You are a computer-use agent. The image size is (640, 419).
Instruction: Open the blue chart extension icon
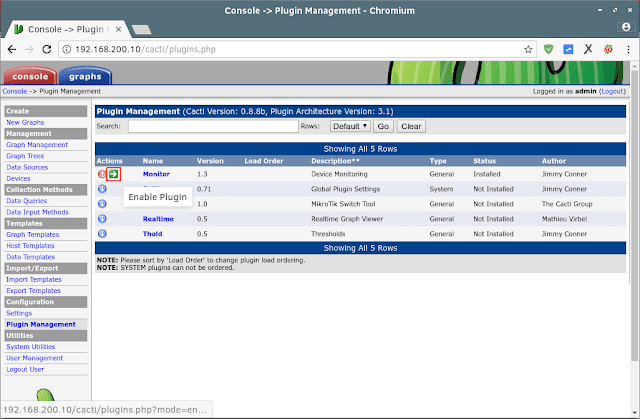[568, 49]
